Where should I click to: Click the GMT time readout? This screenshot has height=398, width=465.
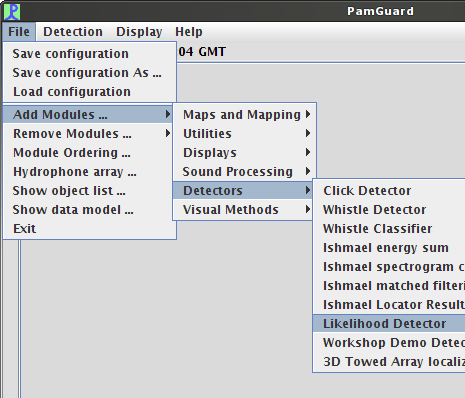tap(202, 52)
